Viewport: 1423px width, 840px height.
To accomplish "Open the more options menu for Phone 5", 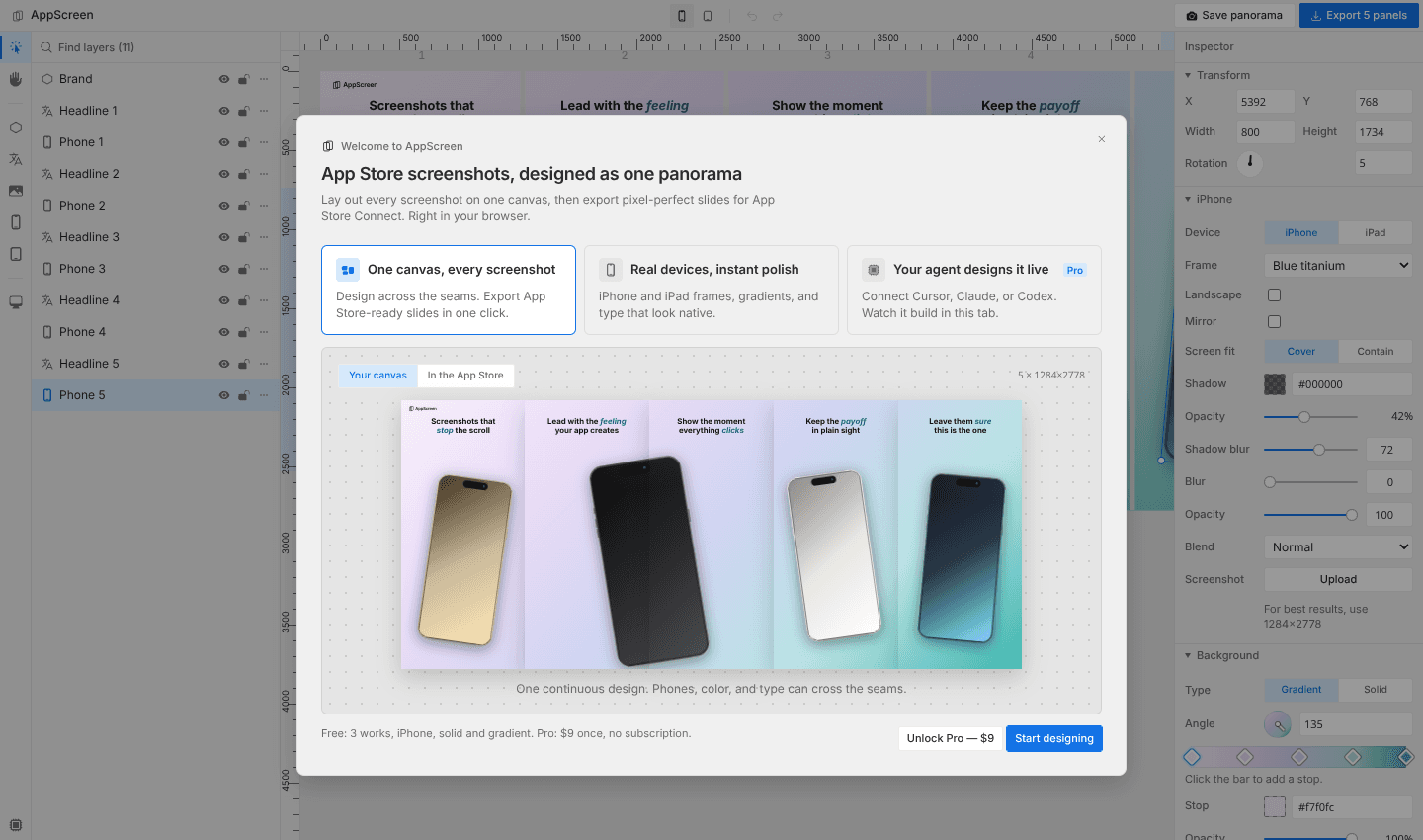I will (x=264, y=395).
